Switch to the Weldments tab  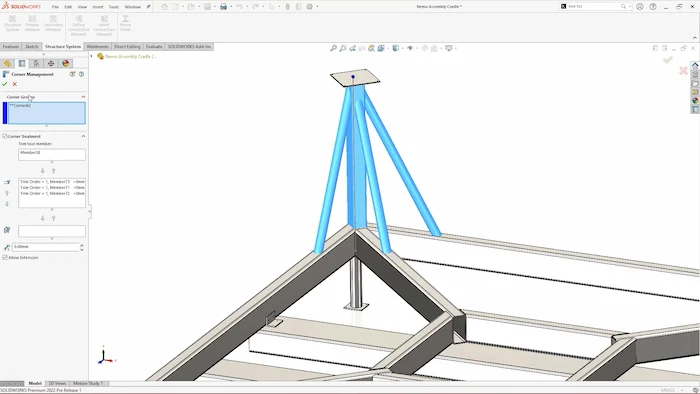click(x=97, y=46)
